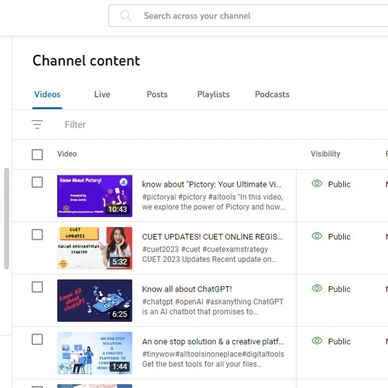Click the #cuet2023 #cuet #cuetexamstrategy description
Viewport: 388px width, 388px height.
(x=209, y=254)
